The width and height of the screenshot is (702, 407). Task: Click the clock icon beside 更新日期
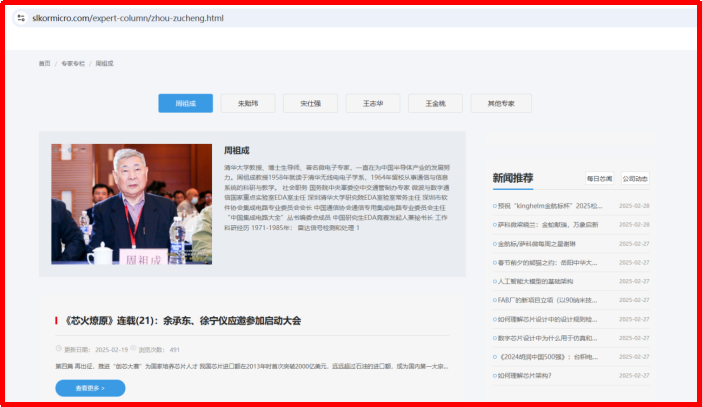[59, 350]
